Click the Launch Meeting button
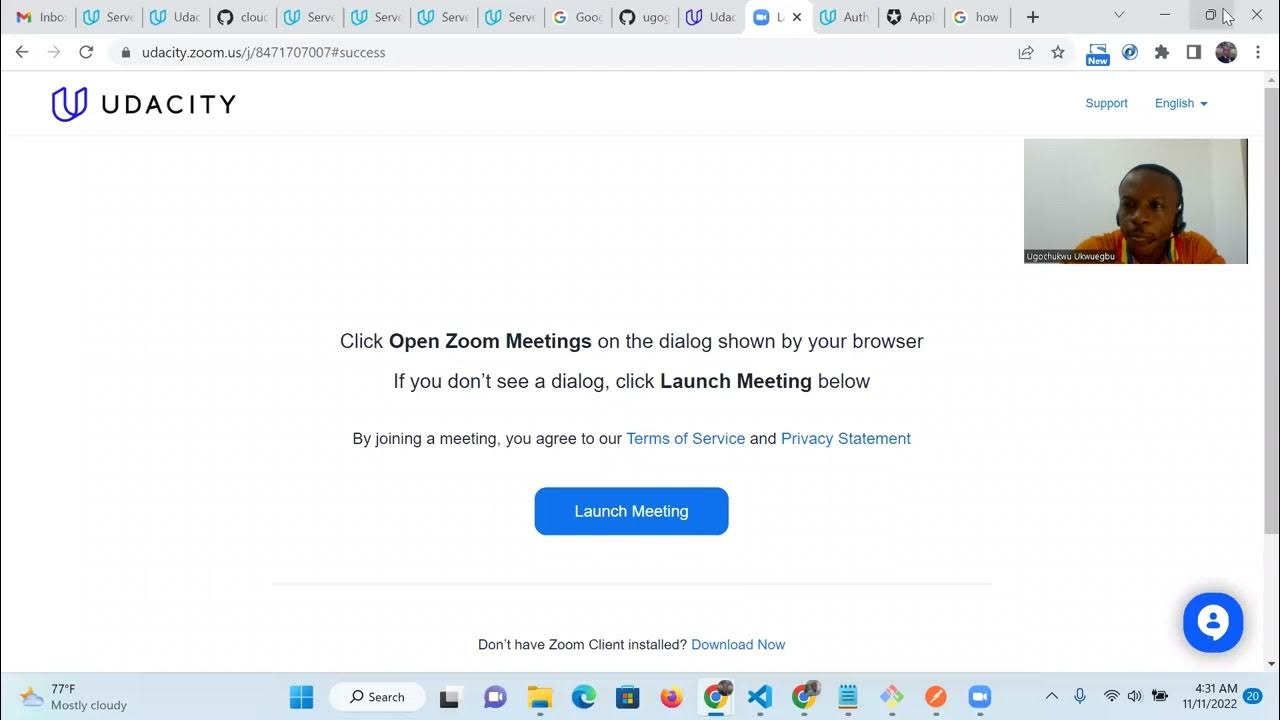Viewport: 1280px width, 720px height. tap(631, 511)
